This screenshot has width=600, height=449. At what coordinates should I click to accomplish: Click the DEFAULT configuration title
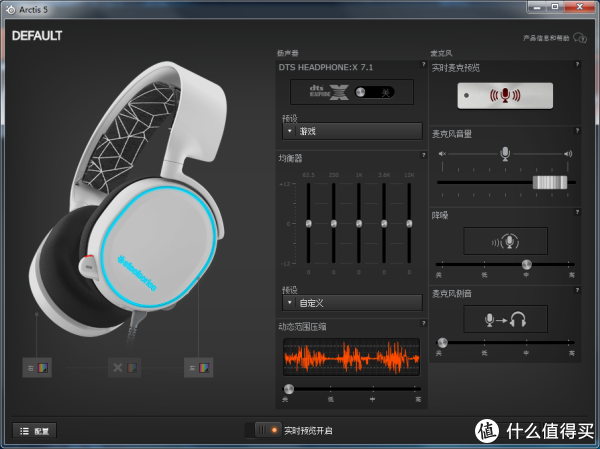click(37, 36)
